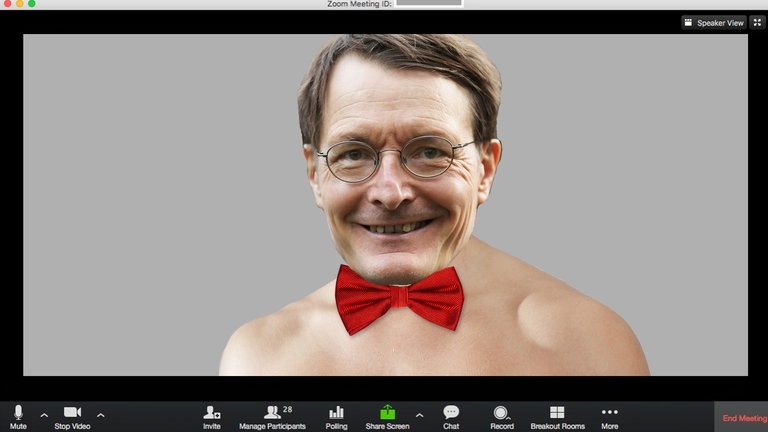Start recording the meeting

502,417
